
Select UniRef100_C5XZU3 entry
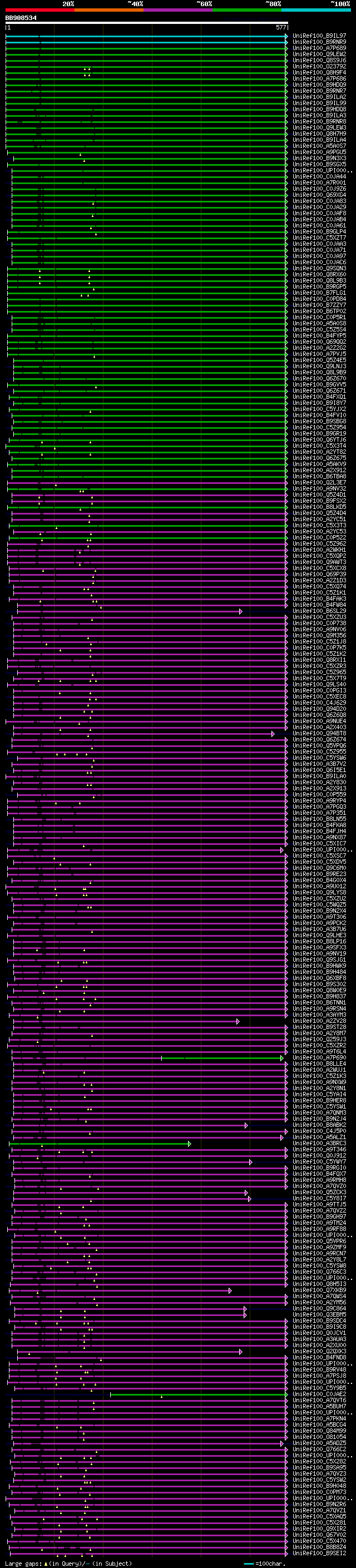tap(319, 617)
